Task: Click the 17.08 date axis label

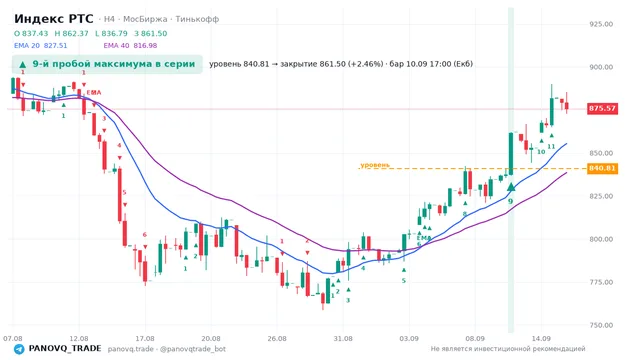Action: pyautogui.click(x=145, y=338)
